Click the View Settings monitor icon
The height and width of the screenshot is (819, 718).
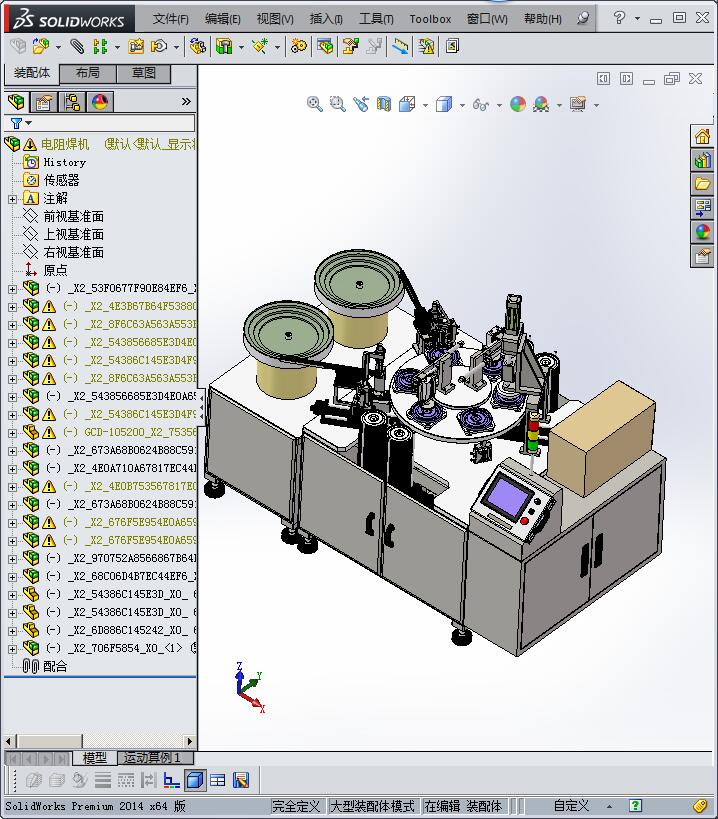point(578,104)
